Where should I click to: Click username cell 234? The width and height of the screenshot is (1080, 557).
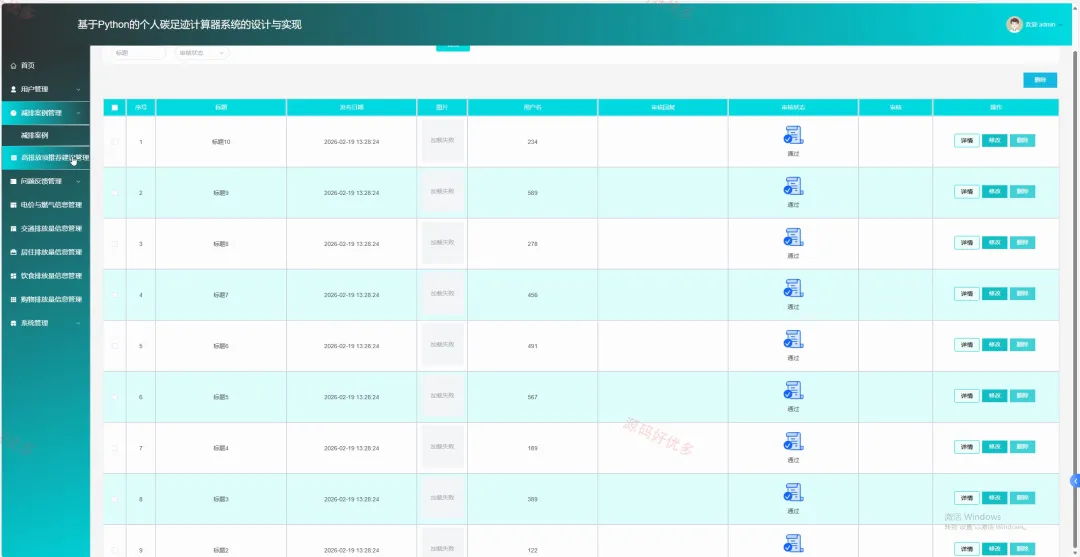click(532, 142)
